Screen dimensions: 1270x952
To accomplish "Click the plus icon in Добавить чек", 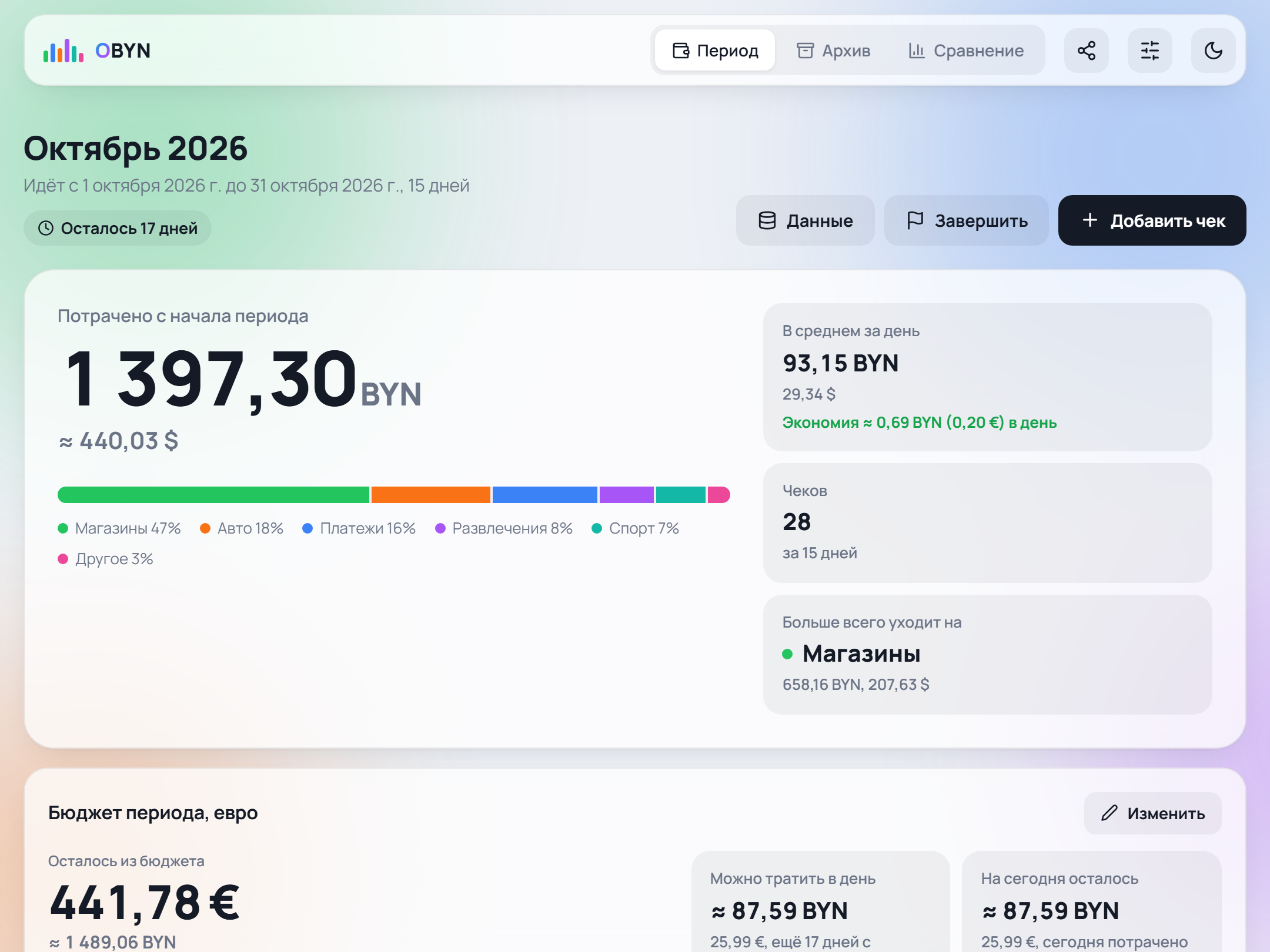I will tap(1090, 220).
